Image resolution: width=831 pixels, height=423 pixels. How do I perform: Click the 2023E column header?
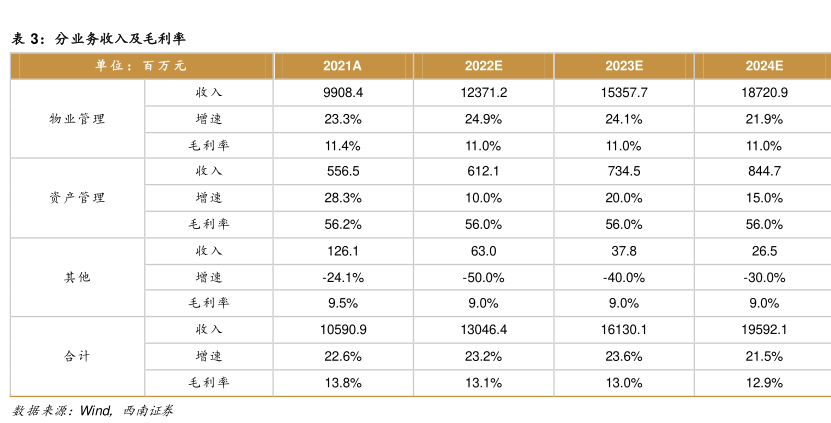[x=624, y=66]
